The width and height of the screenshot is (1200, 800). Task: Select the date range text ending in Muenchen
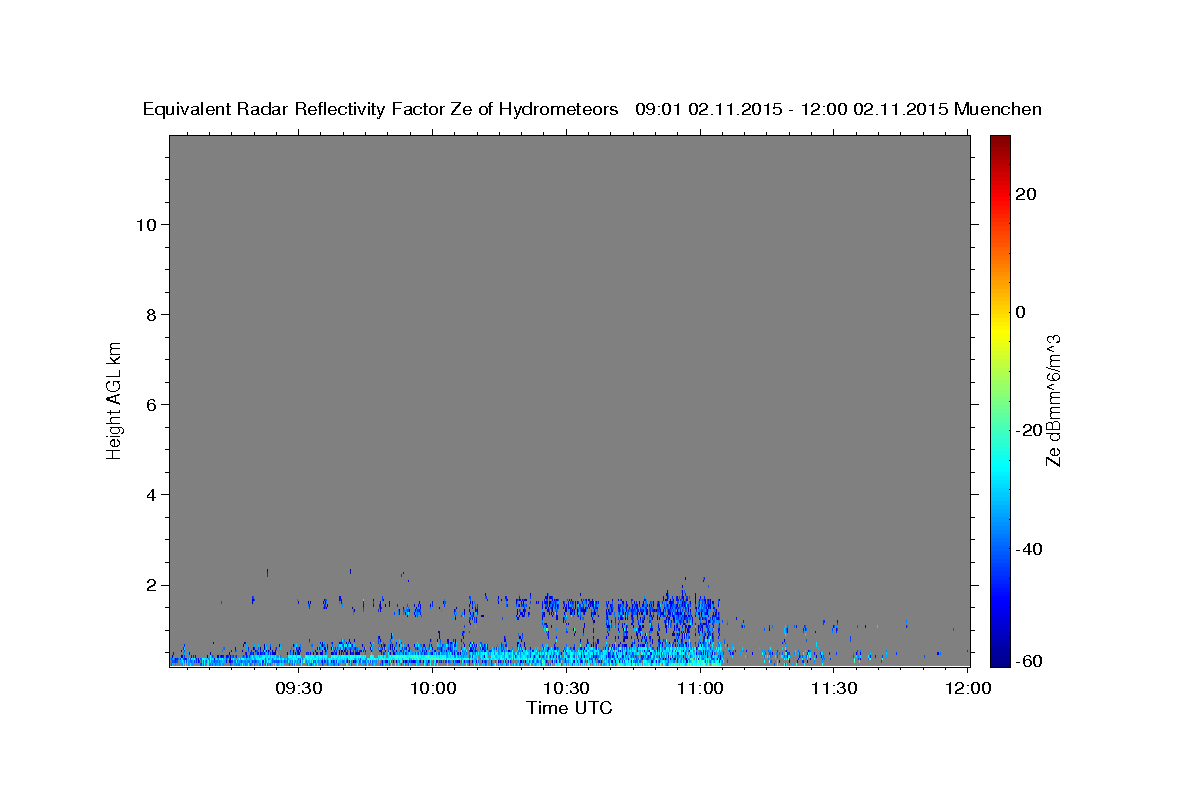838,109
